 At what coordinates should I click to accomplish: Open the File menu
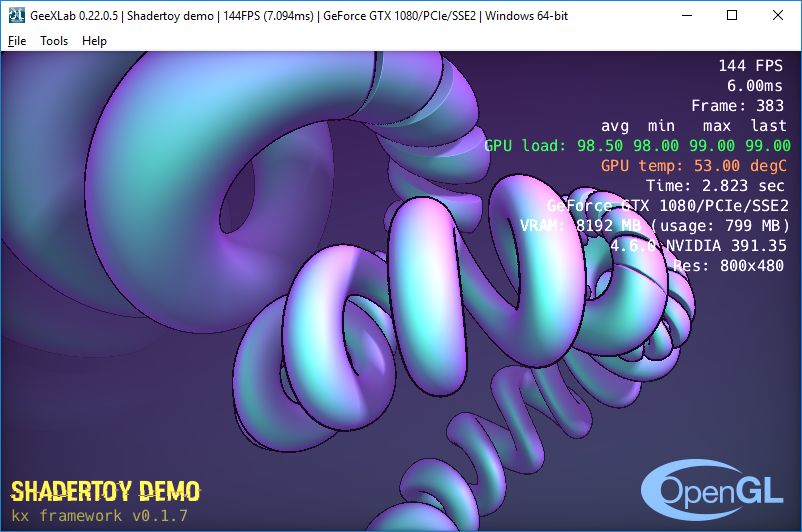coord(17,41)
